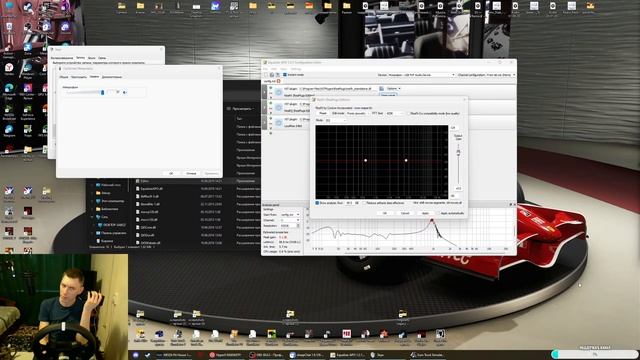Image resolution: width=640 pixels, height=360 pixels.
Task: Select Библиотеки in Explorer navigation tree
Action: pos(109,209)
